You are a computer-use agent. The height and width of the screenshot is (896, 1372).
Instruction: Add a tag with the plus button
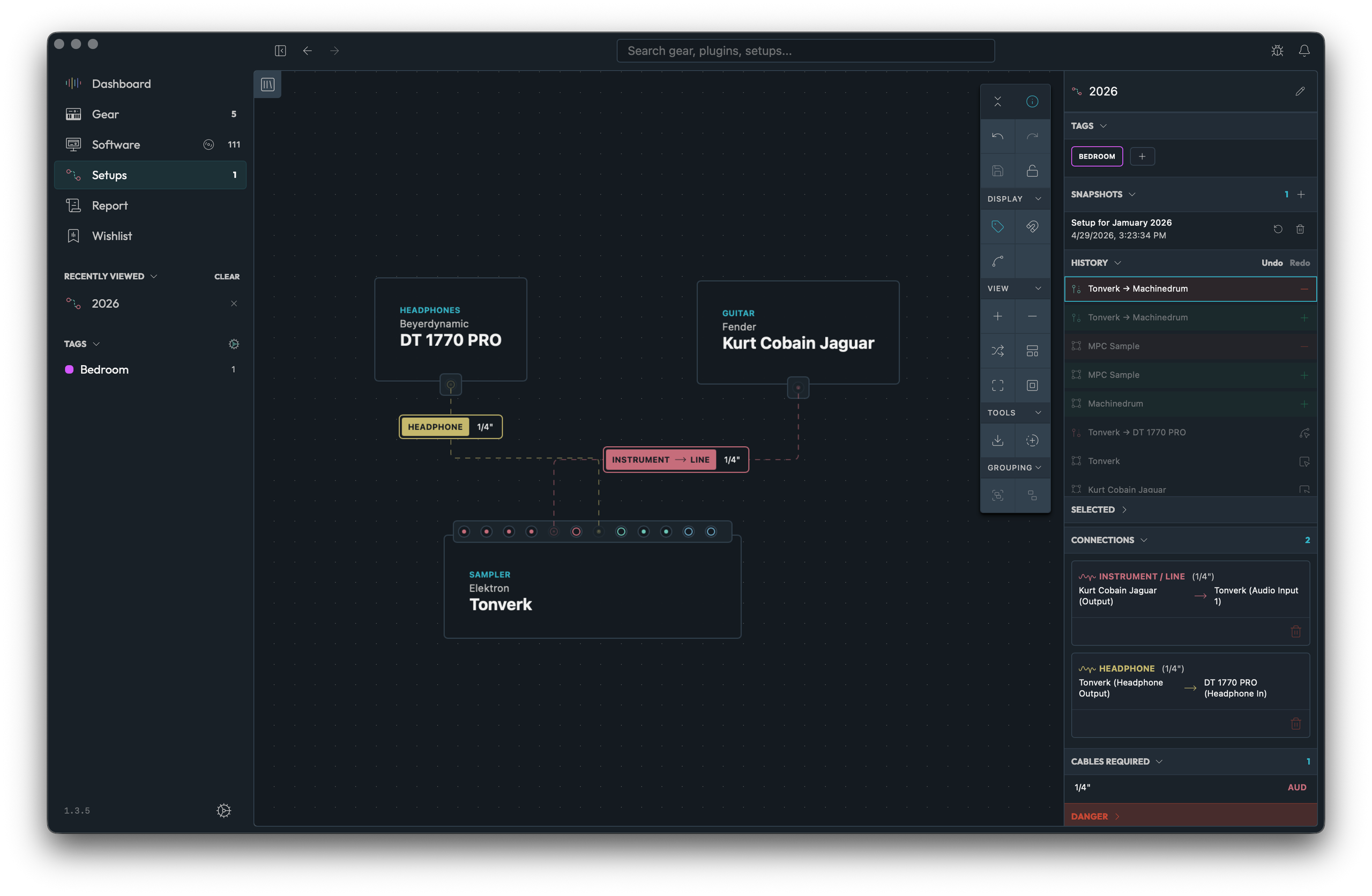[1142, 156]
